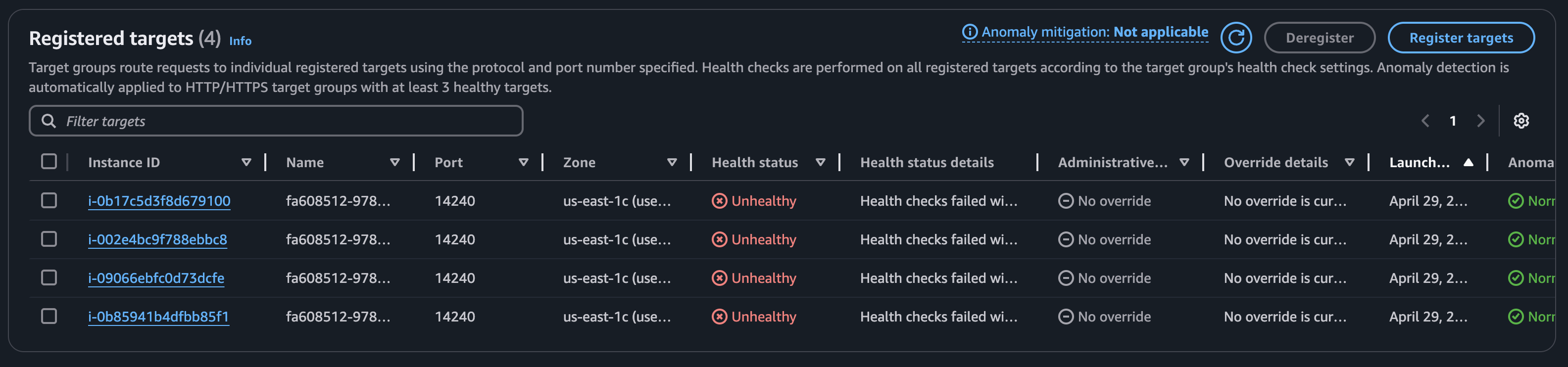Click the refresh targets icon
Viewport: 1568px width, 367px height.
click(x=1236, y=38)
